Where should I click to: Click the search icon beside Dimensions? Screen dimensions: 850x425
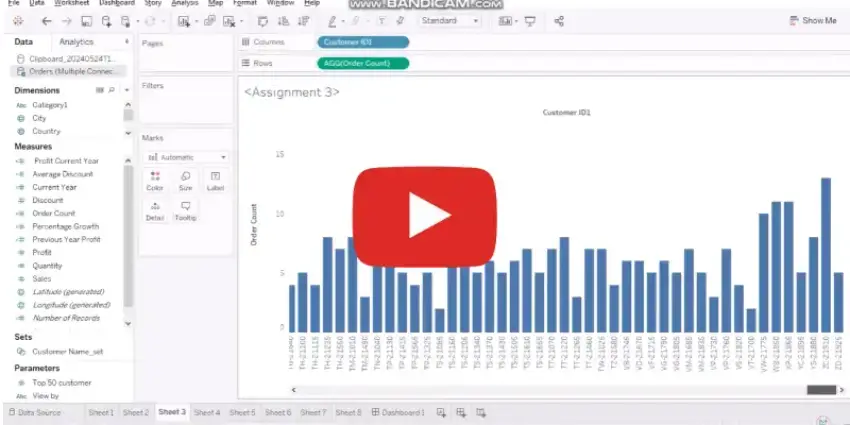111,90
